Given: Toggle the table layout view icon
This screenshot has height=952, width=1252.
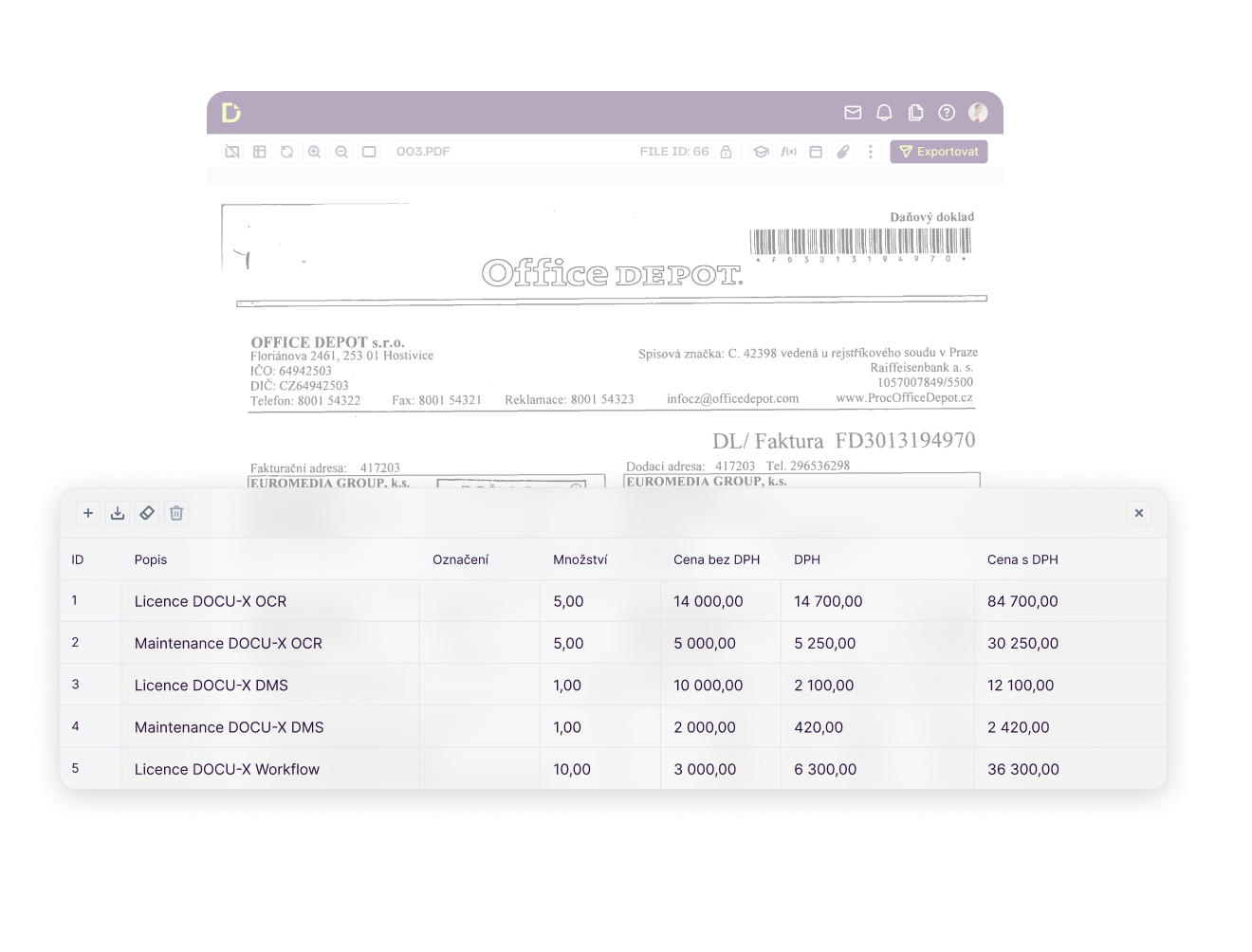Looking at the screenshot, I should pos(260,152).
